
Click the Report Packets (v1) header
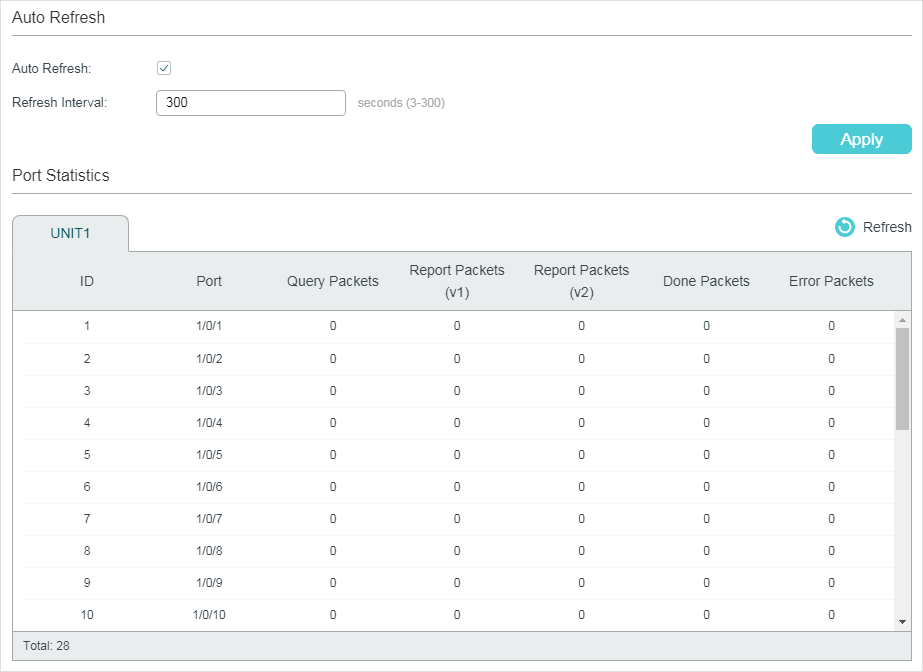[457, 281]
